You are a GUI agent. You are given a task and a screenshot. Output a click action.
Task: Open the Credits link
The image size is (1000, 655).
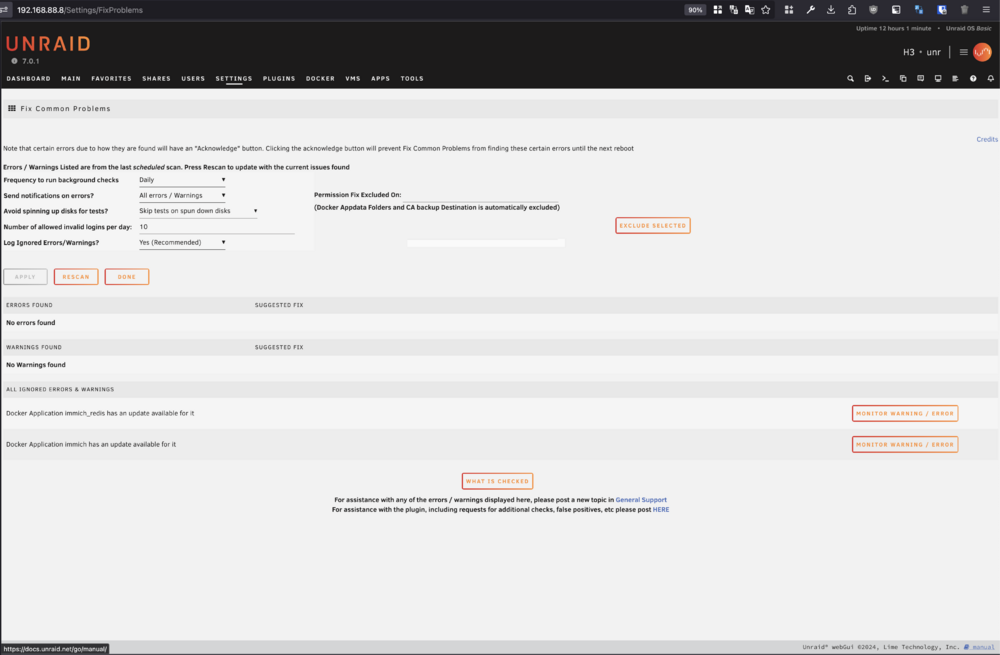pos(987,139)
